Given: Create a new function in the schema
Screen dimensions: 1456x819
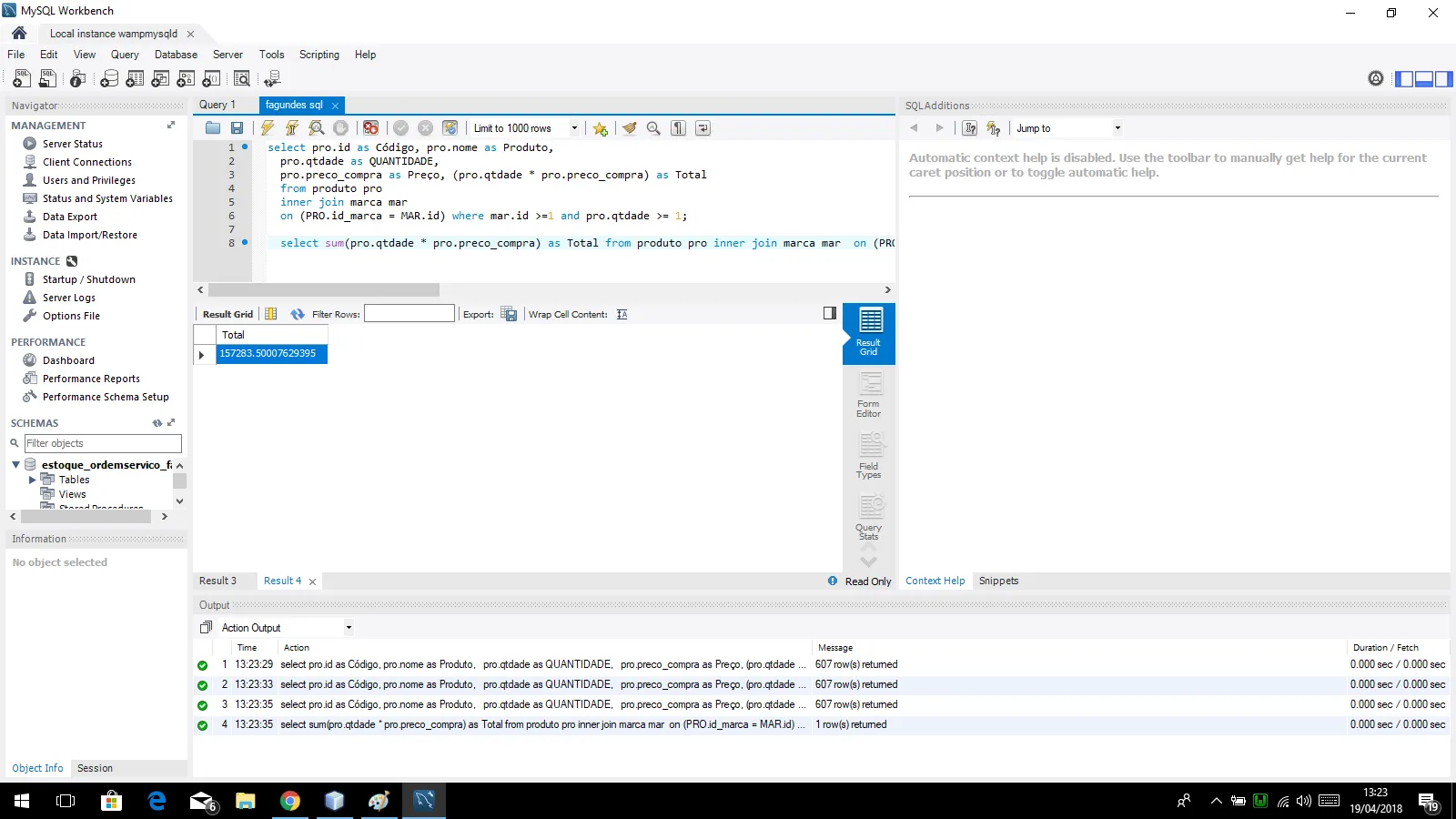Looking at the screenshot, I should click(x=211, y=79).
